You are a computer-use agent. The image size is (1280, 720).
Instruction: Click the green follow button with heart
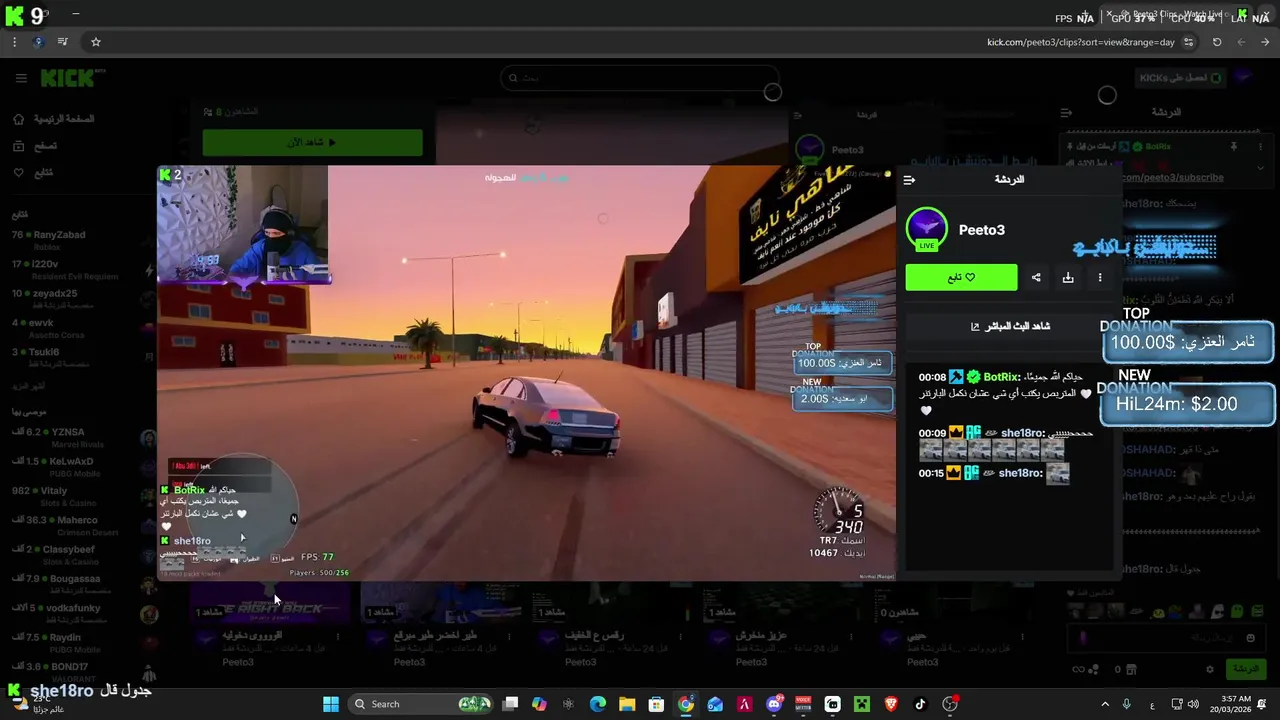point(961,277)
